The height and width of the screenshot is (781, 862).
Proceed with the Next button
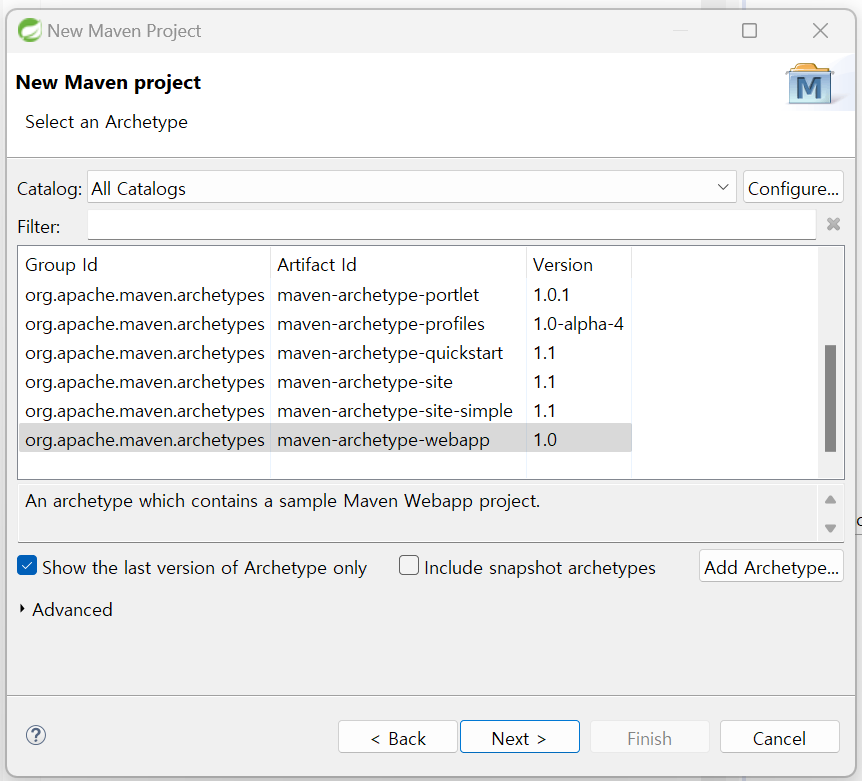[x=520, y=737]
